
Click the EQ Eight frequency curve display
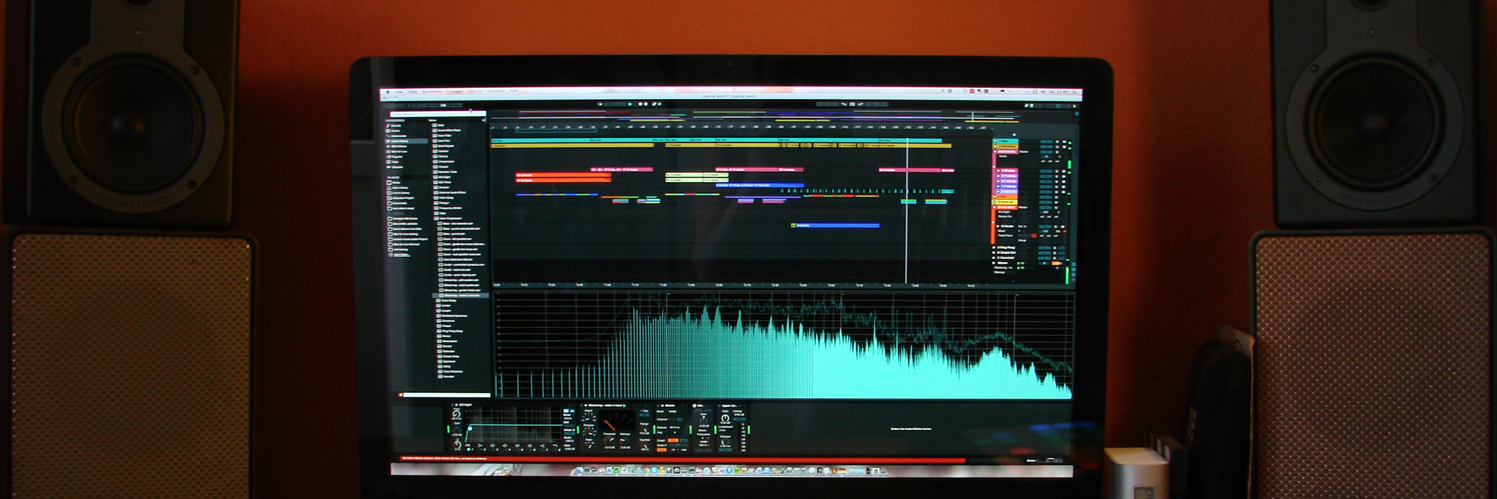[x=514, y=425]
